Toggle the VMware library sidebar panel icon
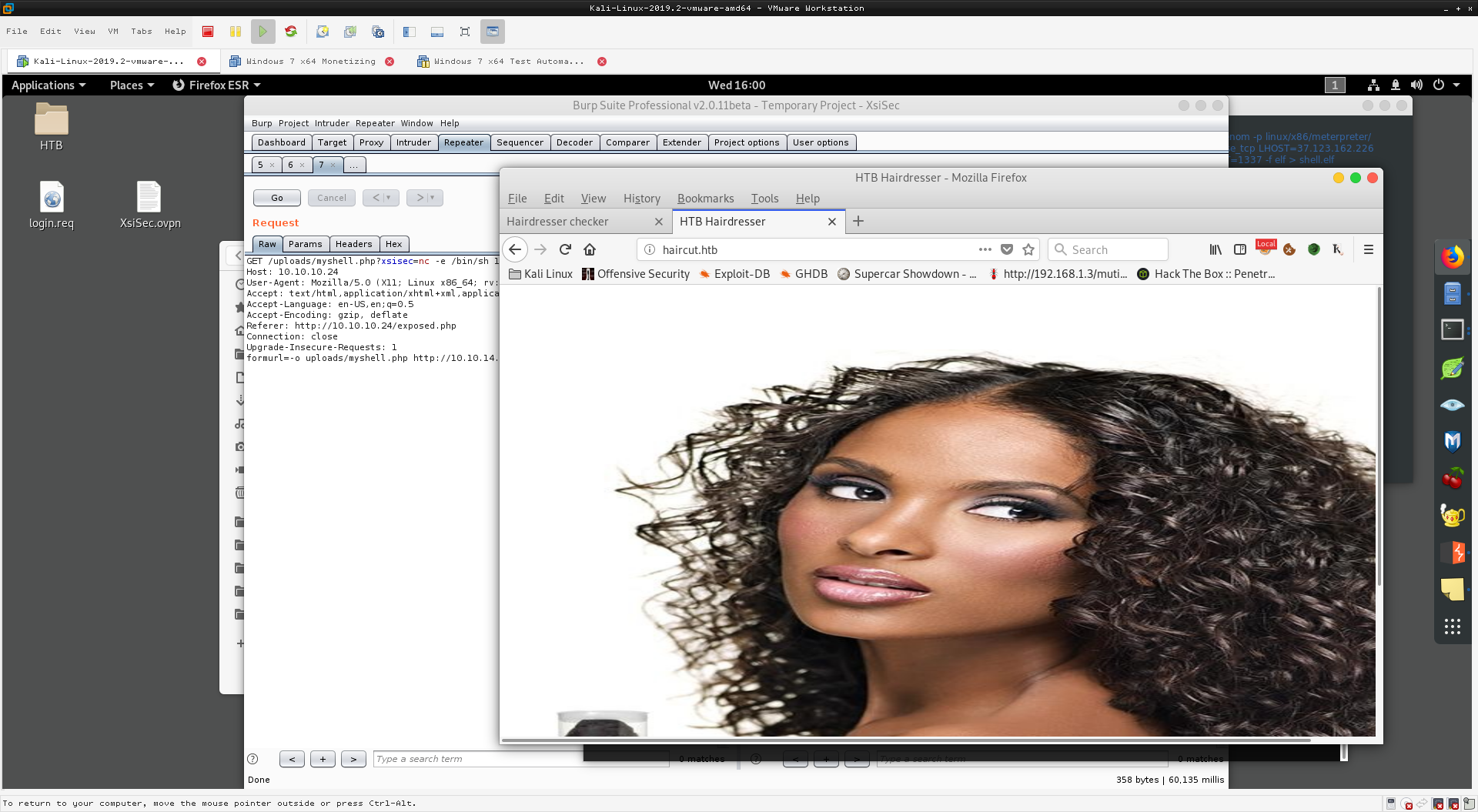The width and height of the screenshot is (1478, 812). (410, 32)
